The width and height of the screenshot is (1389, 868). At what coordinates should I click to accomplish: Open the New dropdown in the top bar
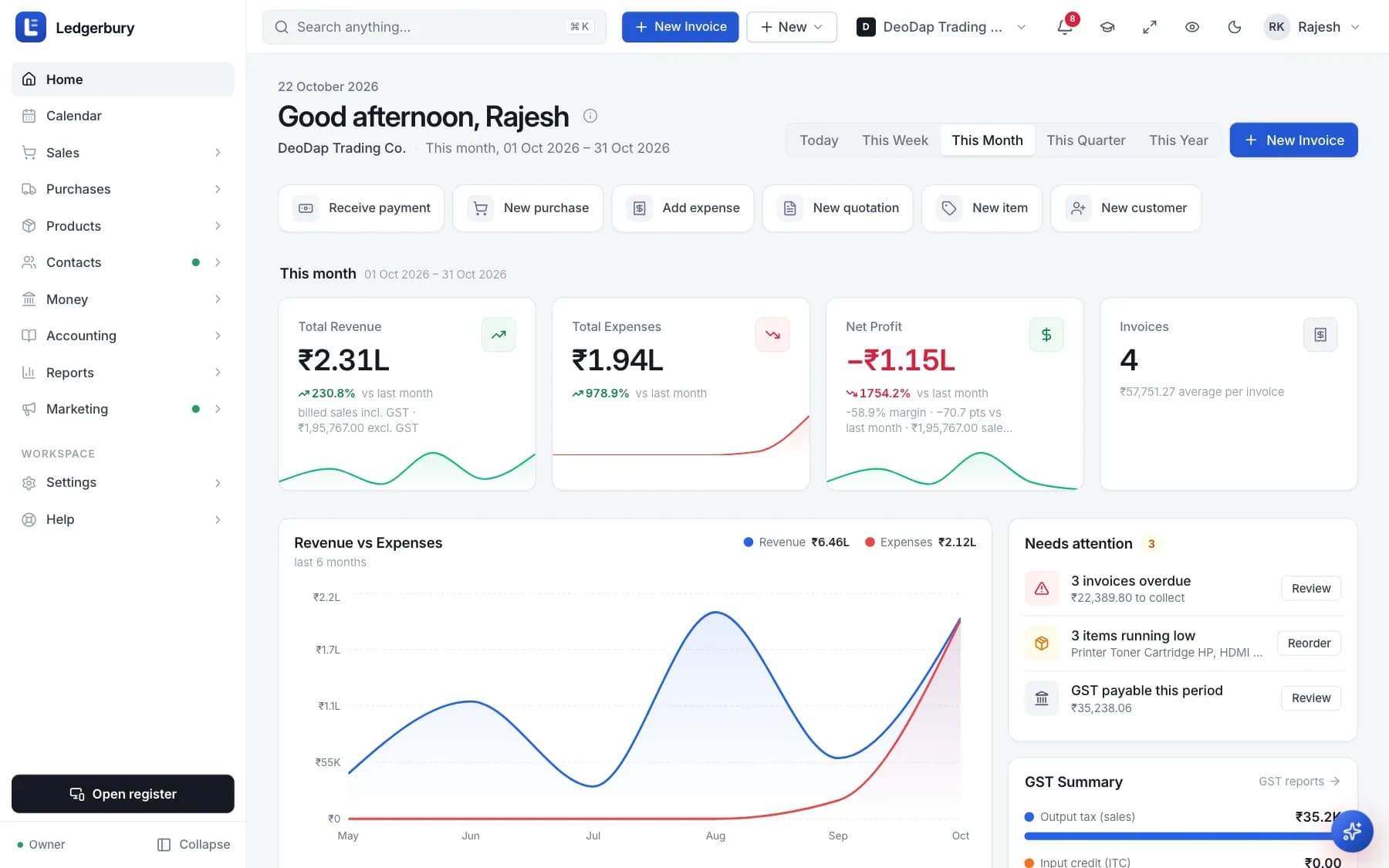(792, 27)
